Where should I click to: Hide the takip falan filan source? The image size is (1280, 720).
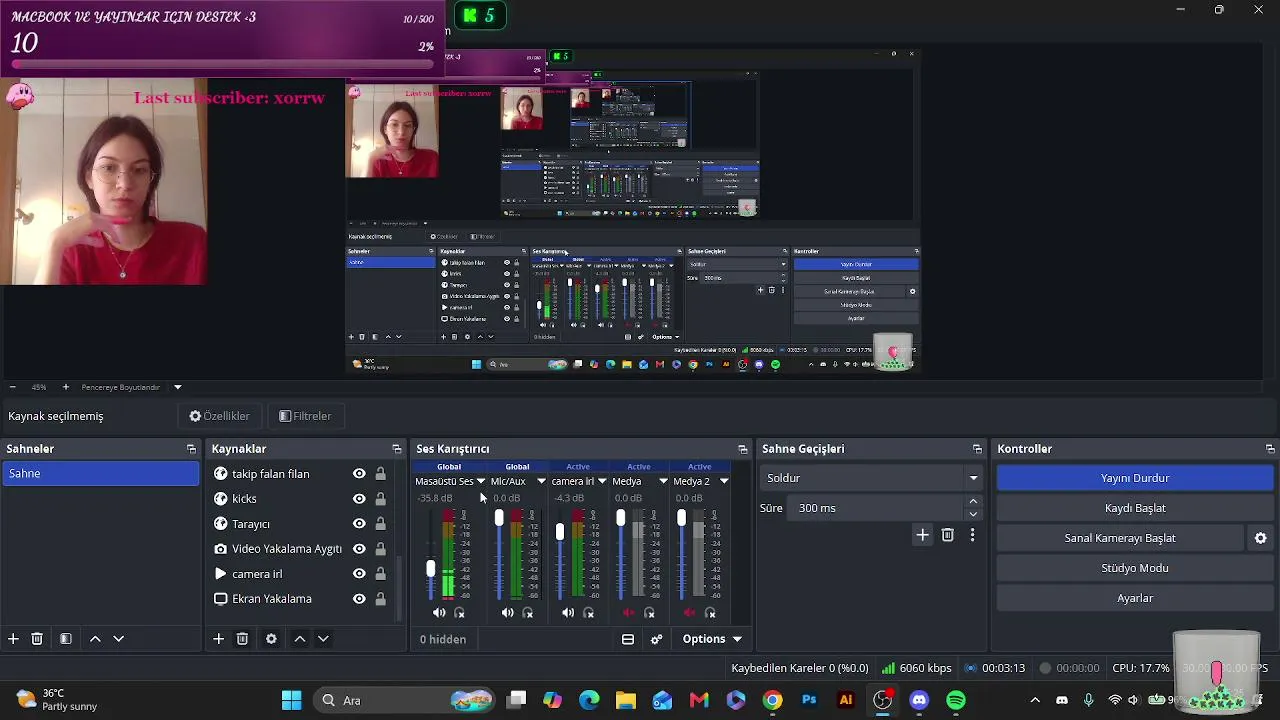[x=359, y=474]
